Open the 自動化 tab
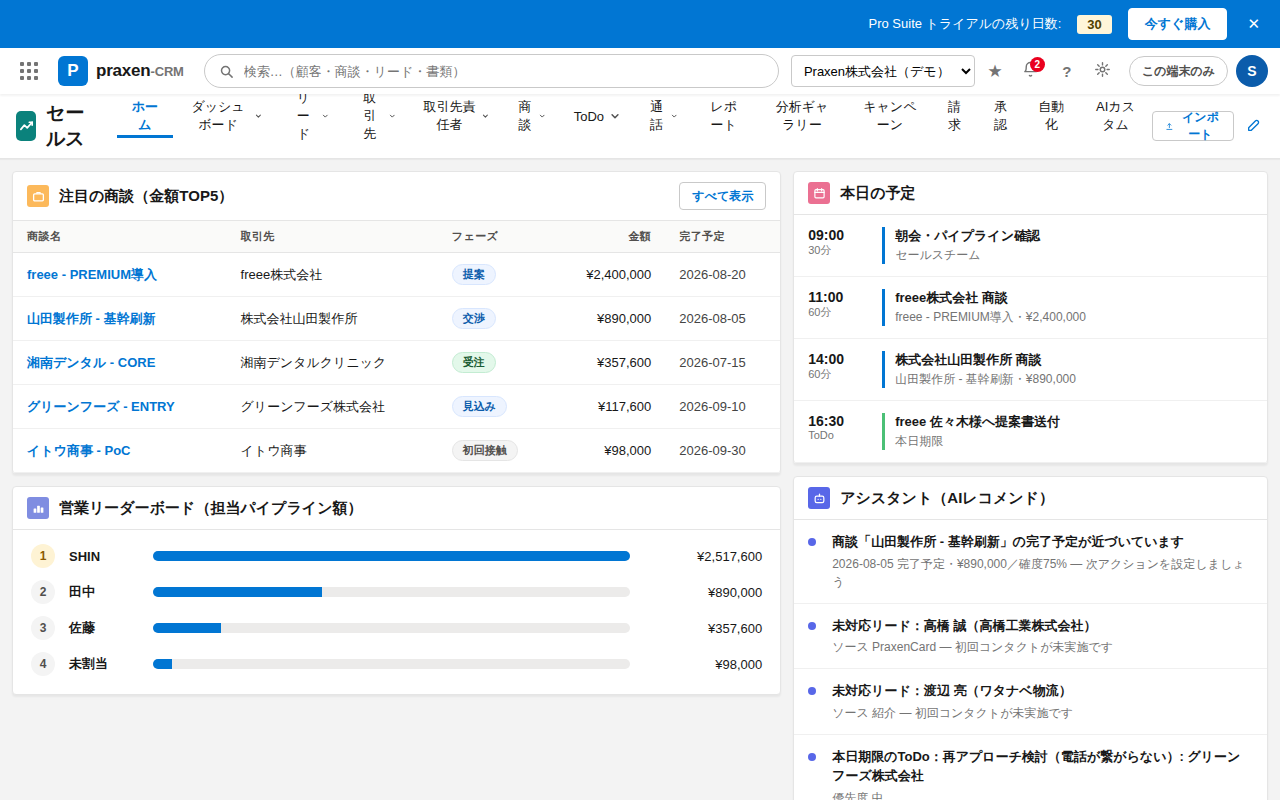This screenshot has width=1280, height=800. pos(1051,116)
